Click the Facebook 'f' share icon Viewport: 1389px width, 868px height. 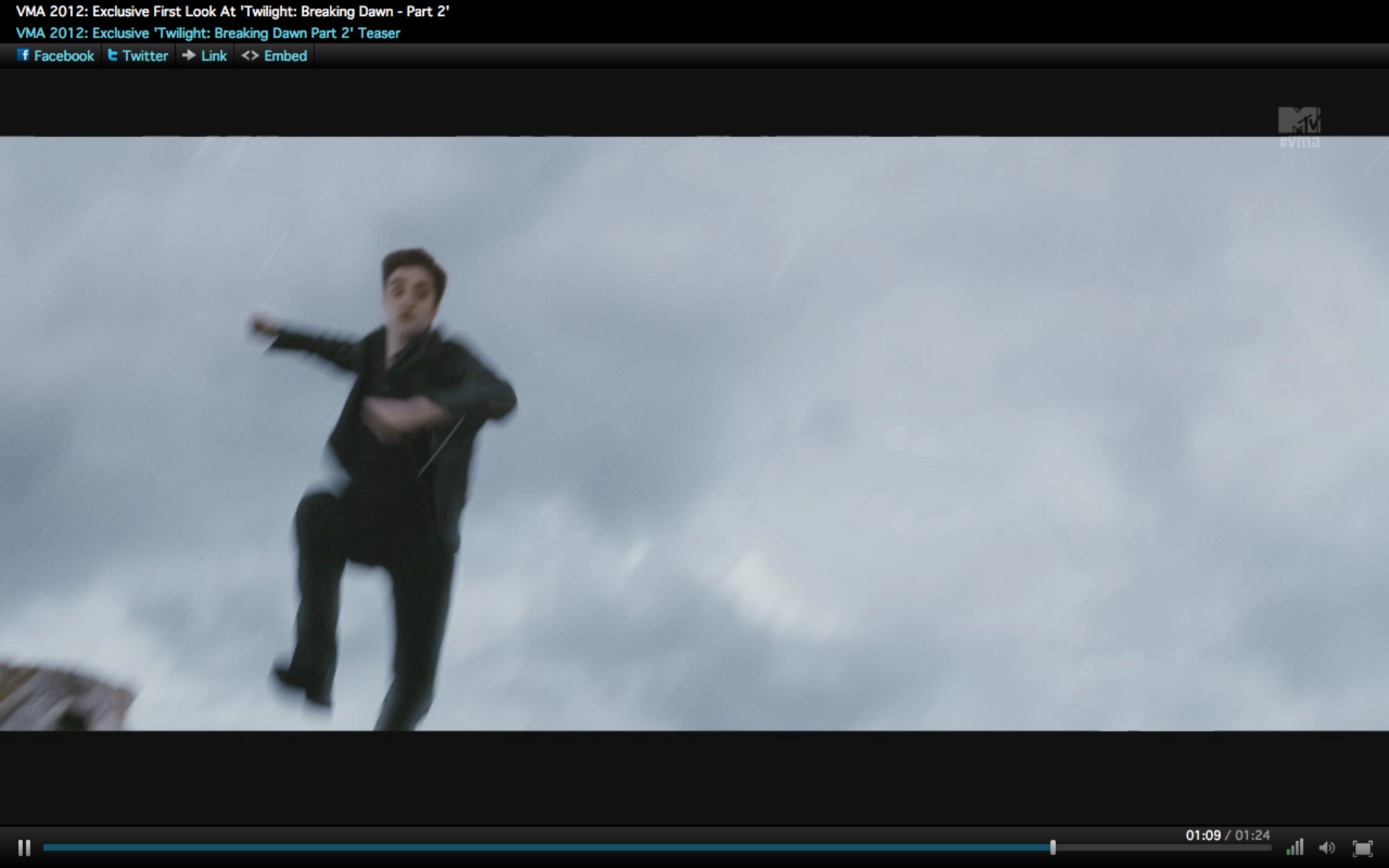pyautogui.click(x=23, y=55)
